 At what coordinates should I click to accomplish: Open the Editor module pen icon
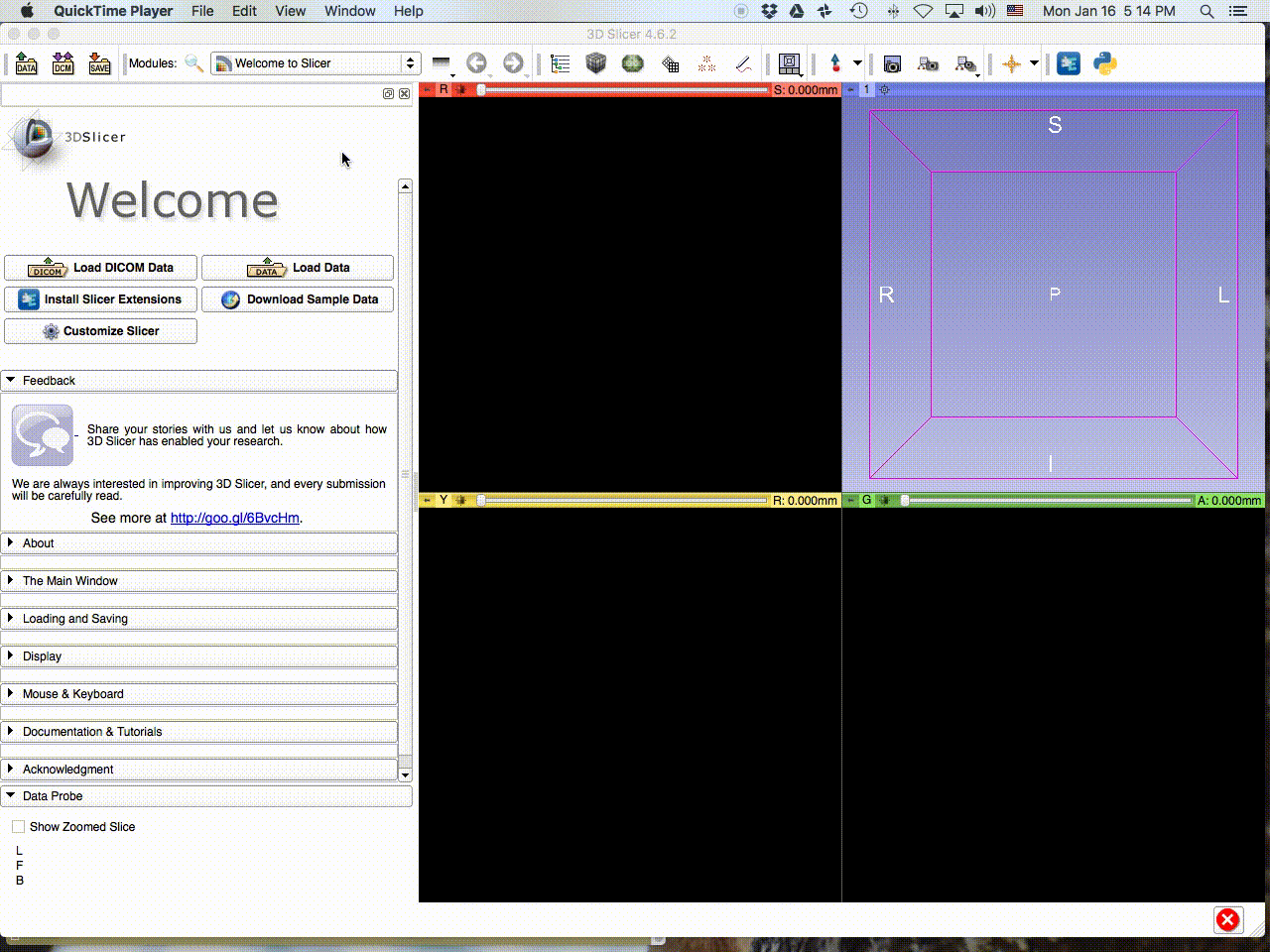pos(743,63)
